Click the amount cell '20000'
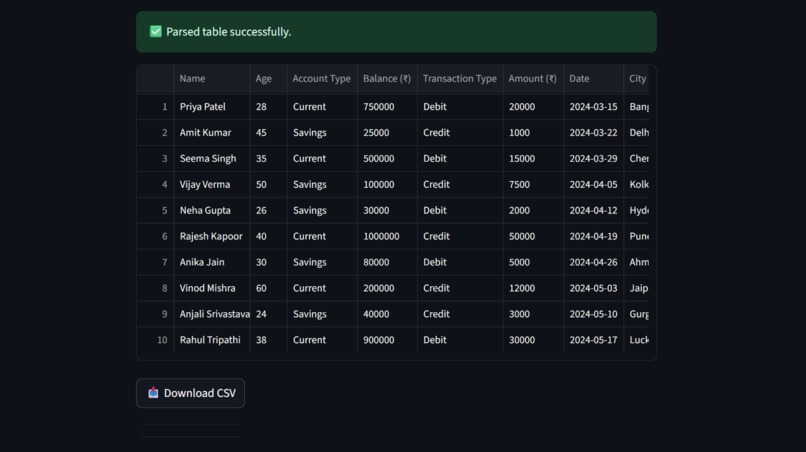The image size is (806, 452). coord(533,106)
